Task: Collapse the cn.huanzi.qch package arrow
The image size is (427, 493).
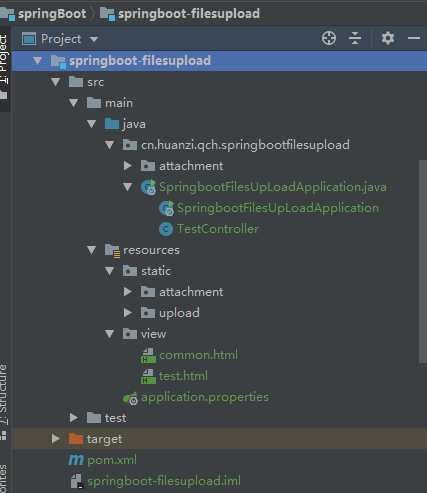Action: pos(110,145)
